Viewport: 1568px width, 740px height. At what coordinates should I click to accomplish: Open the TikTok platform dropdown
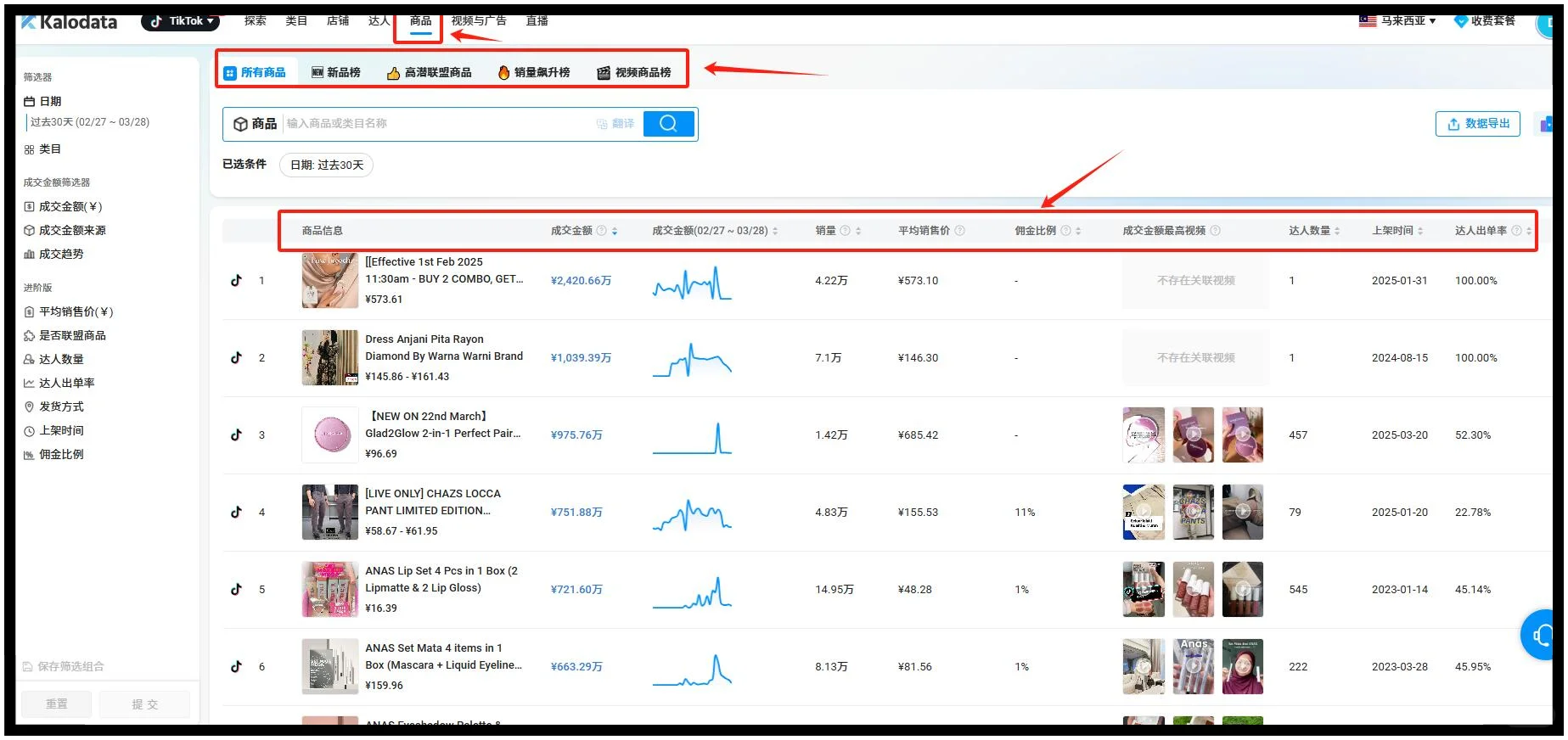[x=181, y=21]
